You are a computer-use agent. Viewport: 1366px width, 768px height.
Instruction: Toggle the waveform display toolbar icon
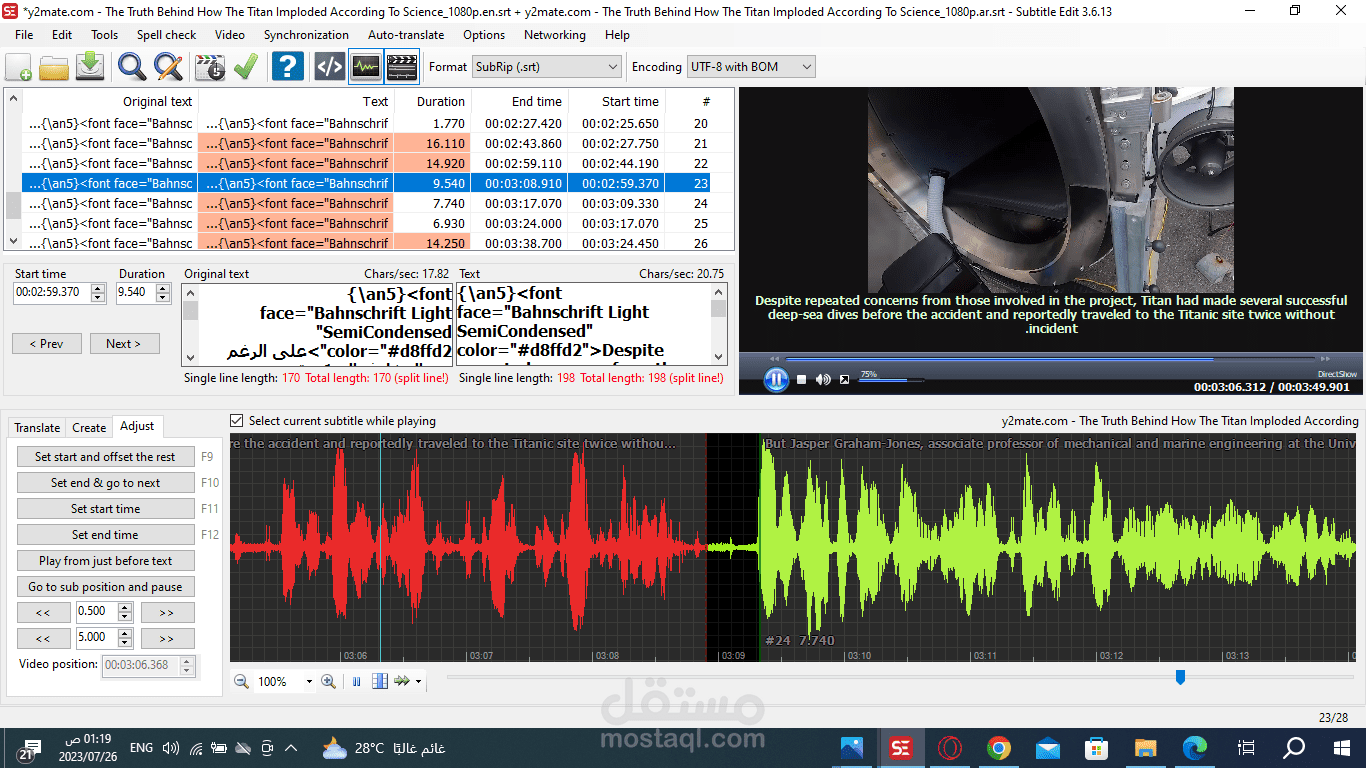pos(366,67)
